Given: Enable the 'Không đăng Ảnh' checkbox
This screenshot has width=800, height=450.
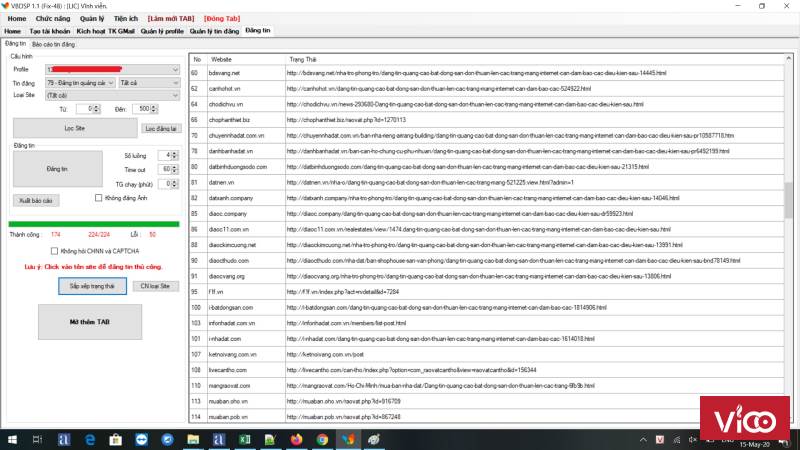Looking at the screenshot, I should click(x=98, y=198).
